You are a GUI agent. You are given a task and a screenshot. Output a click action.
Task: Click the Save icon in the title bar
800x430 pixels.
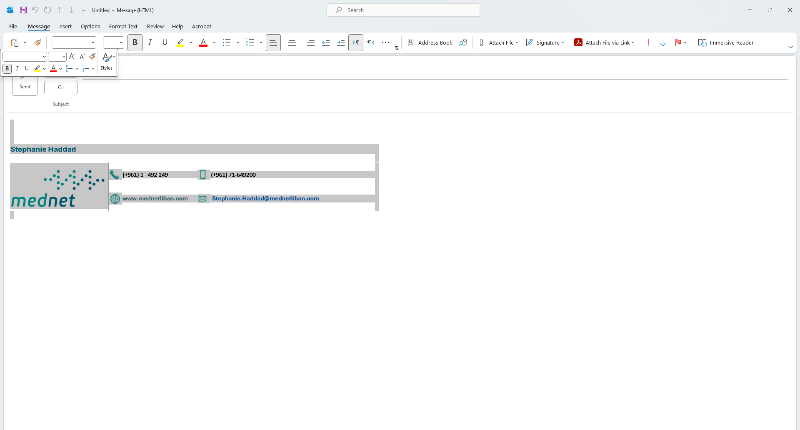pos(23,9)
